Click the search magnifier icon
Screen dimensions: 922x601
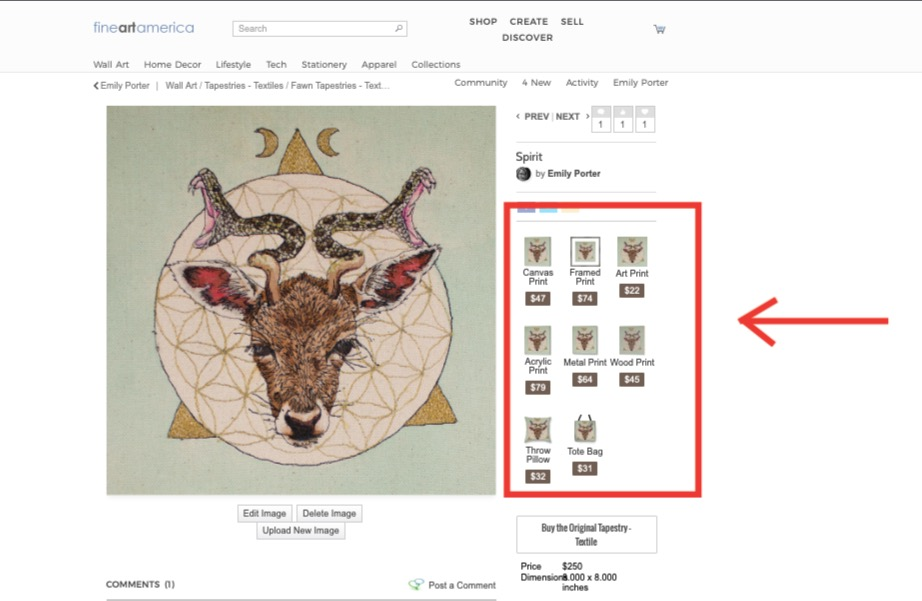pos(399,28)
